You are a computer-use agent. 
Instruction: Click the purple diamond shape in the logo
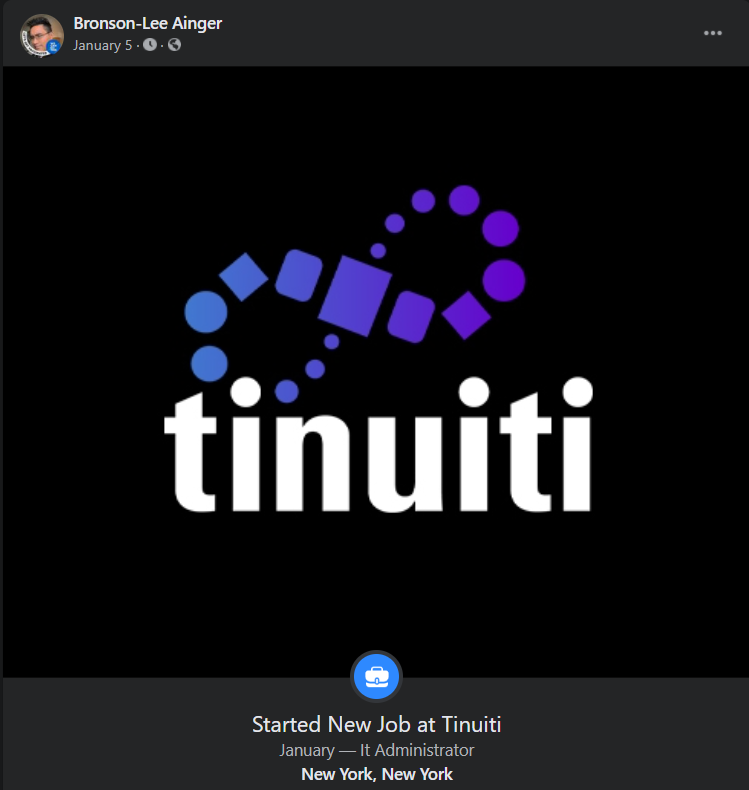466,315
